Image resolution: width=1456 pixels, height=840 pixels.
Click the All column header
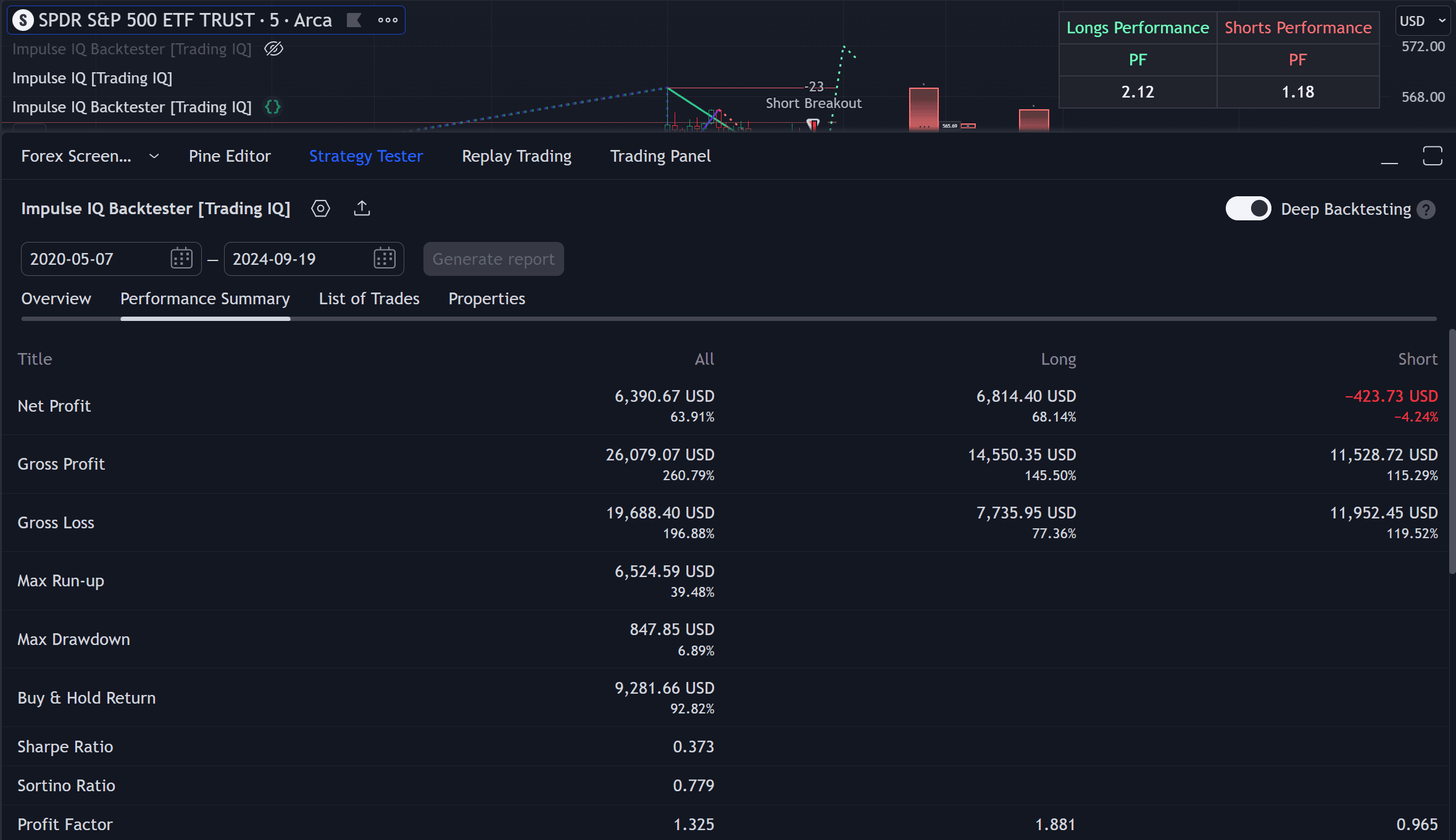tap(704, 359)
